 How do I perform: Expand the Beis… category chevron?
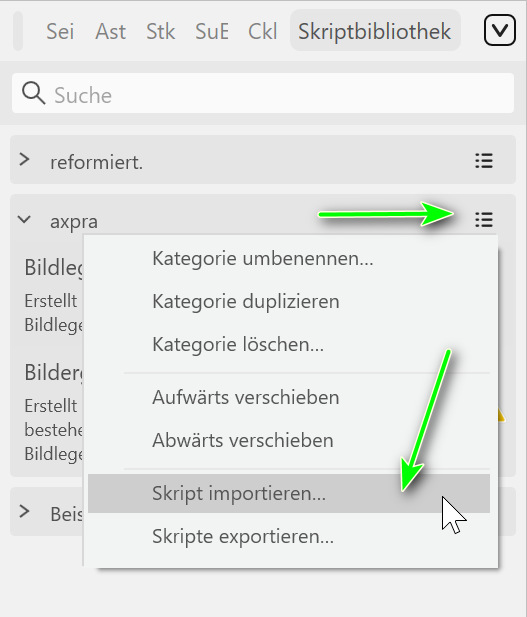(24, 512)
